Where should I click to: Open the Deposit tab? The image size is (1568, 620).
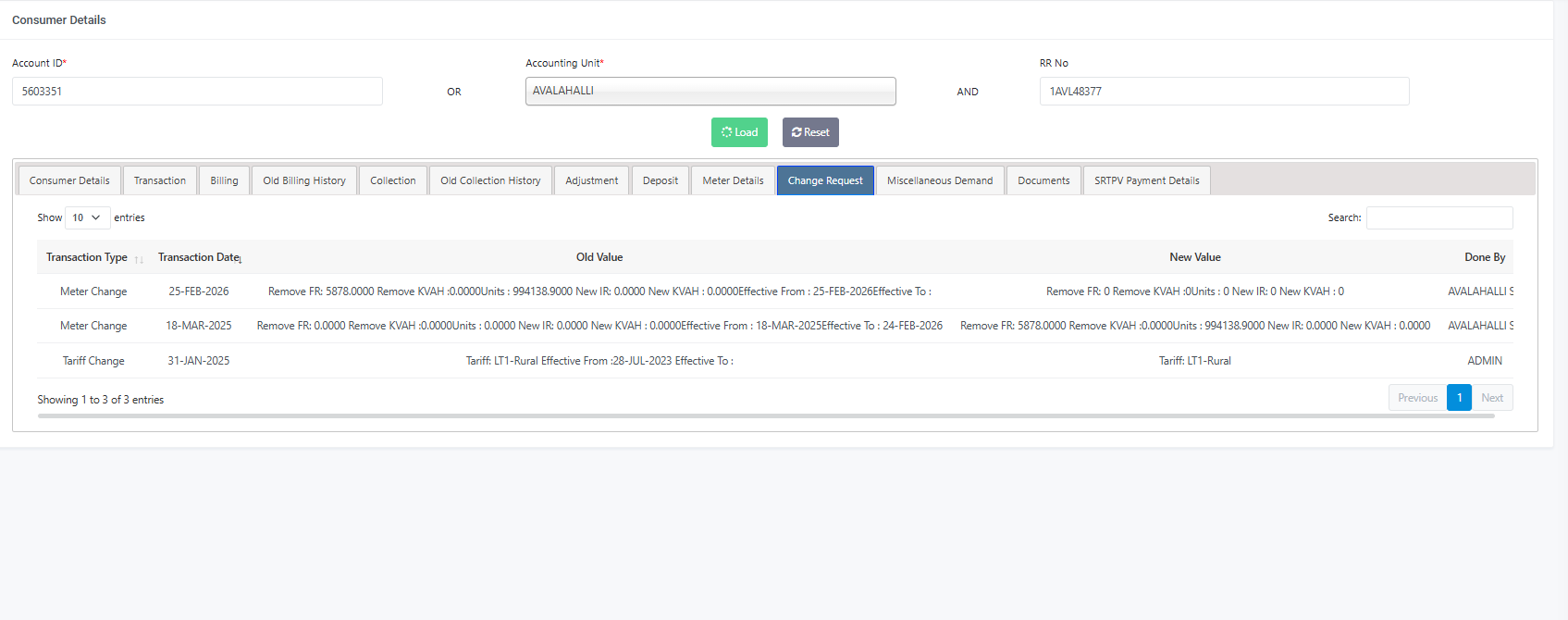661,180
